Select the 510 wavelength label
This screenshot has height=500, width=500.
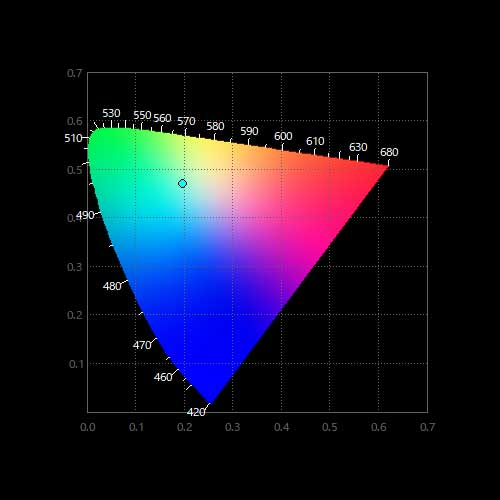click(x=73, y=138)
